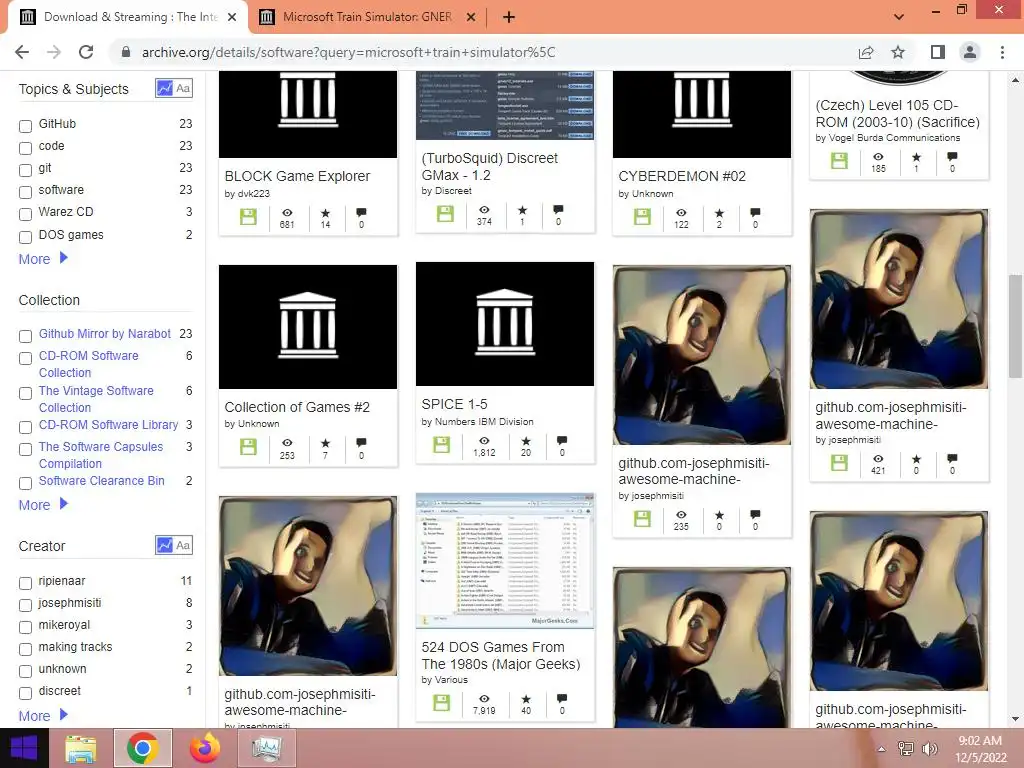1024x768 pixels.
Task: Check the GitHub topic filter
Action: (x=25, y=126)
